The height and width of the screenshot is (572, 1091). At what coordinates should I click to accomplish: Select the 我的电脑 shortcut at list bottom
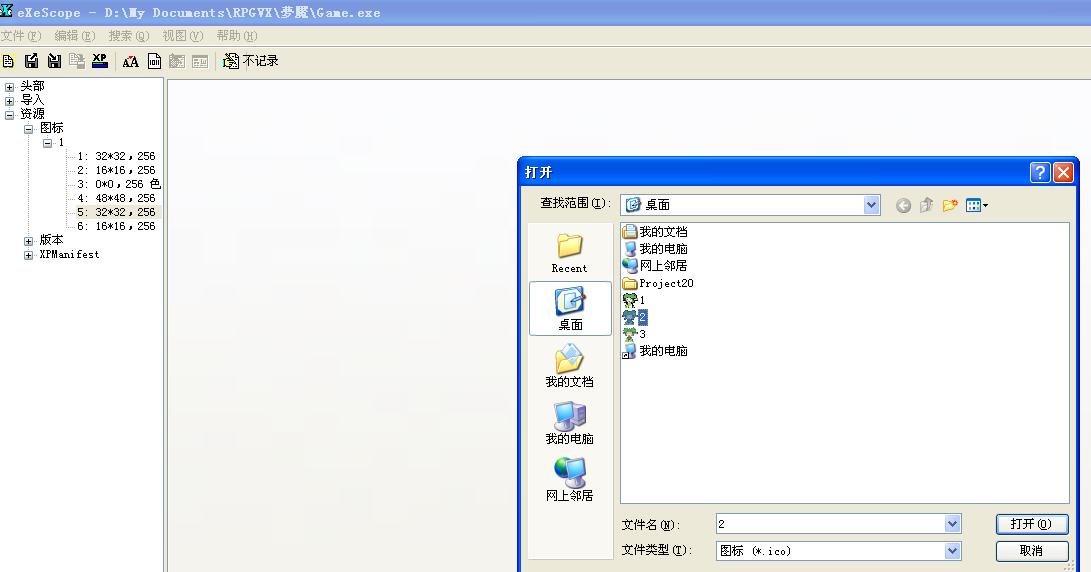coord(655,351)
